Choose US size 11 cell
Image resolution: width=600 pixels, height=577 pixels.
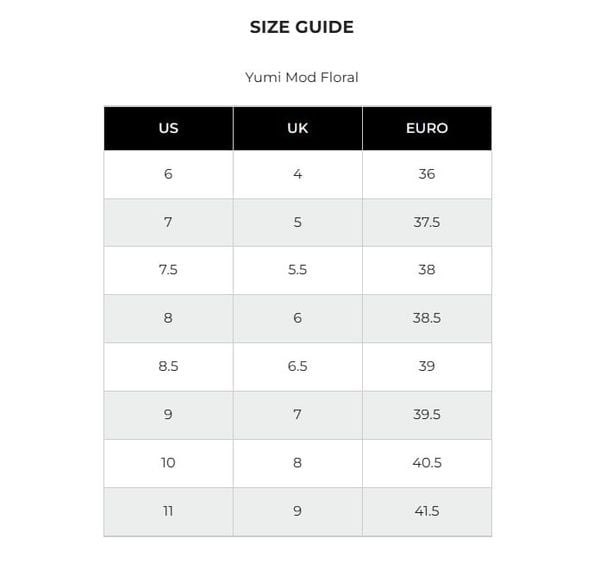(x=168, y=511)
